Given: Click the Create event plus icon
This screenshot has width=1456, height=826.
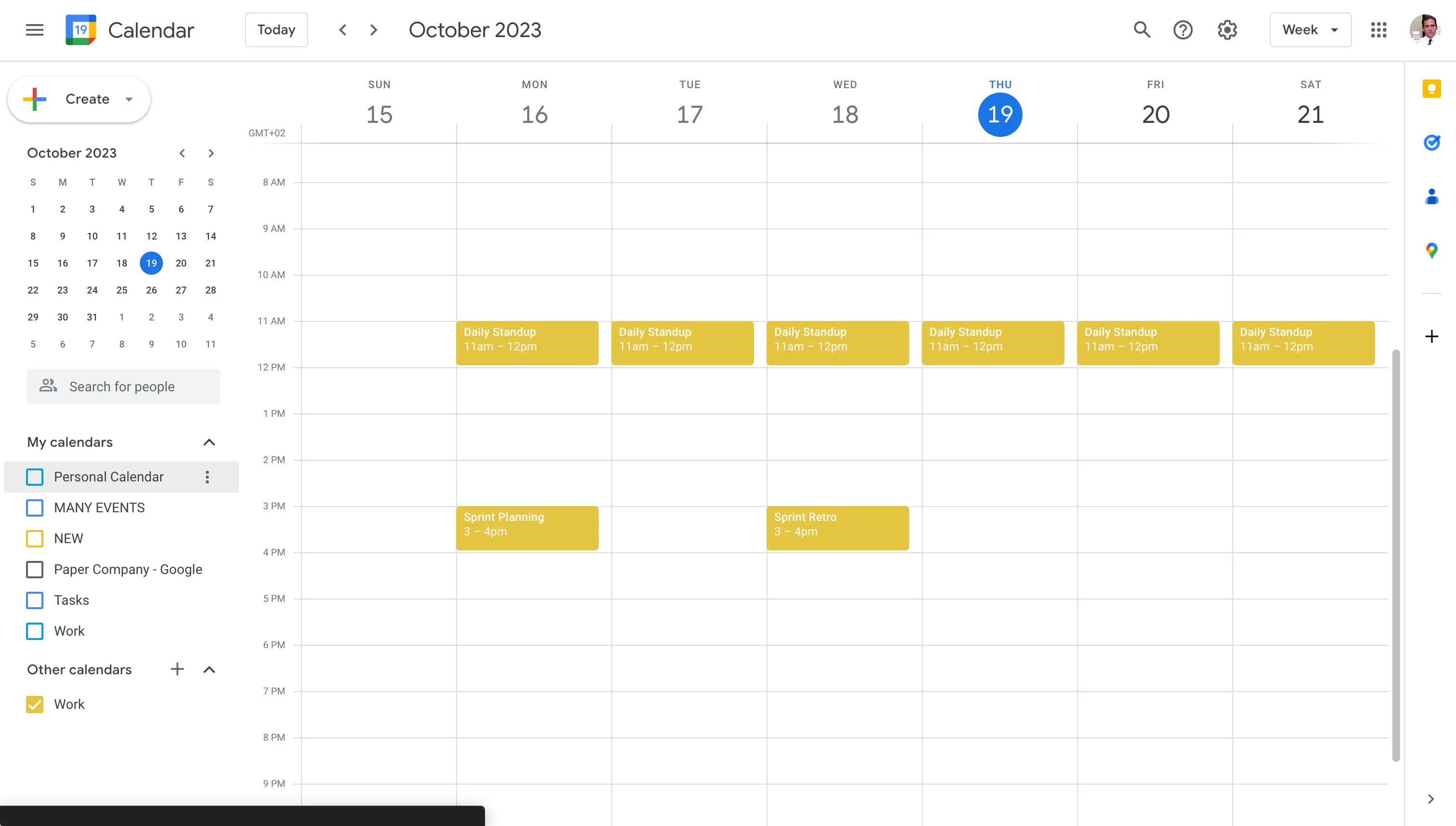Looking at the screenshot, I should (36, 98).
